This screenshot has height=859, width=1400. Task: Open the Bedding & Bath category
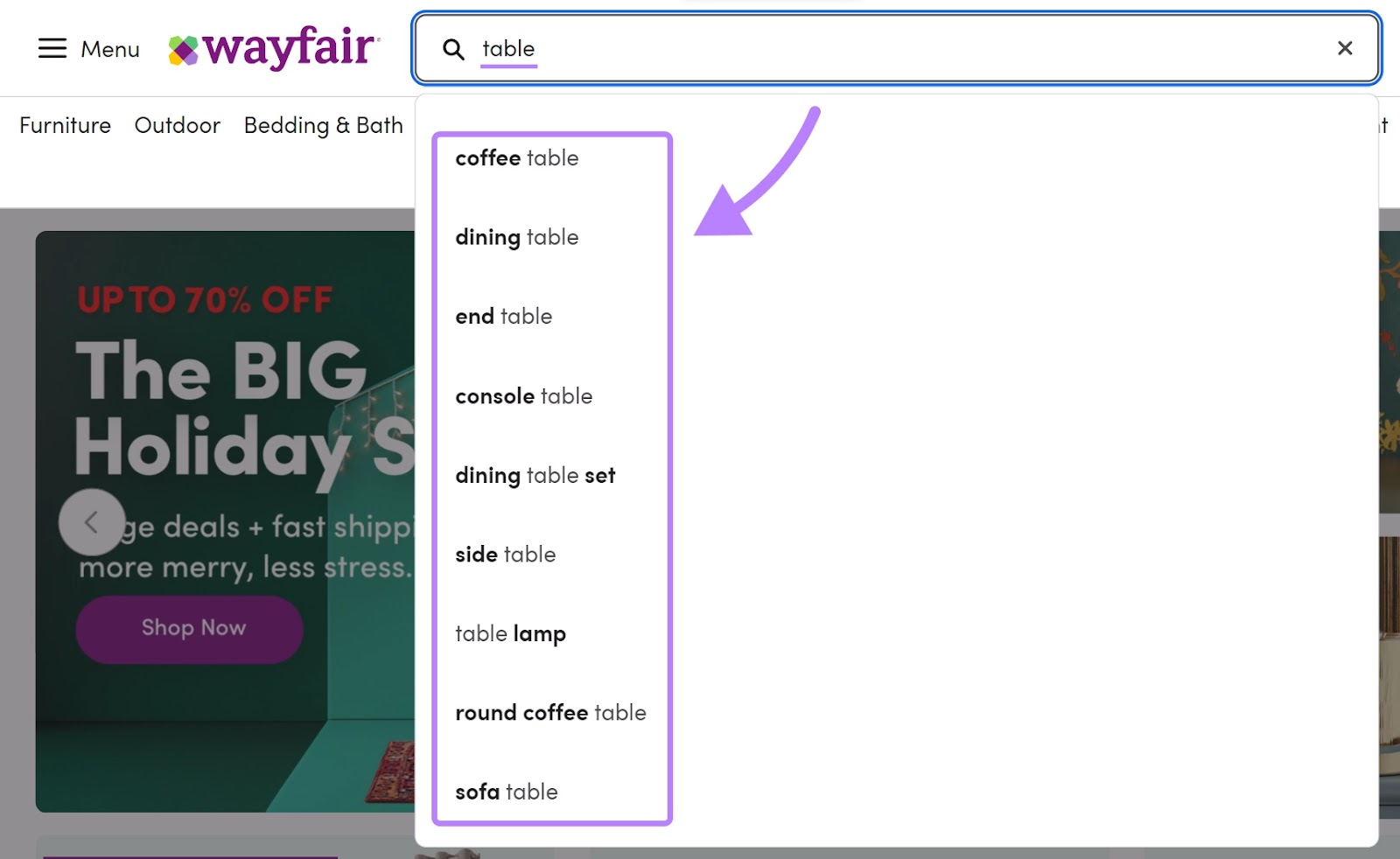[x=322, y=125]
